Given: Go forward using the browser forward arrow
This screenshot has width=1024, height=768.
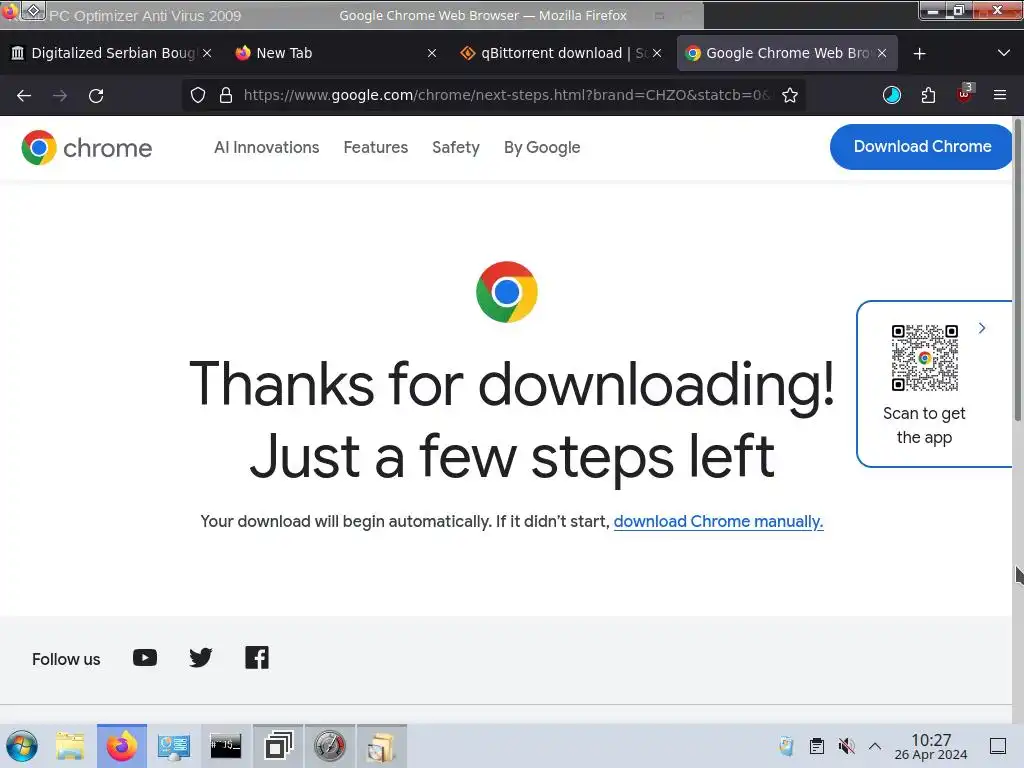Looking at the screenshot, I should tap(59, 95).
